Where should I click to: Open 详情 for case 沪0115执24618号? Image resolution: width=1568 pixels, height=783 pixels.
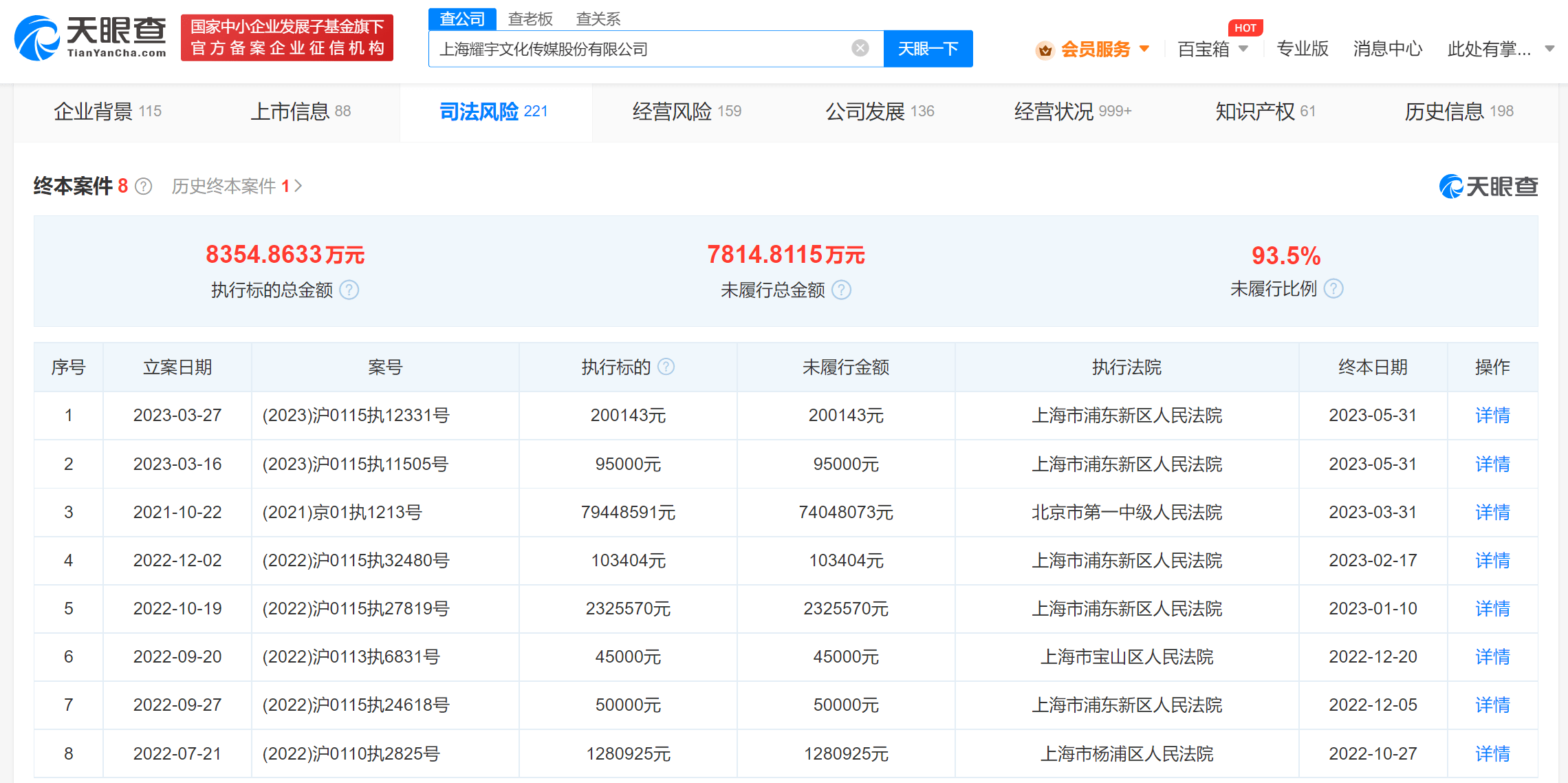[x=1492, y=705]
